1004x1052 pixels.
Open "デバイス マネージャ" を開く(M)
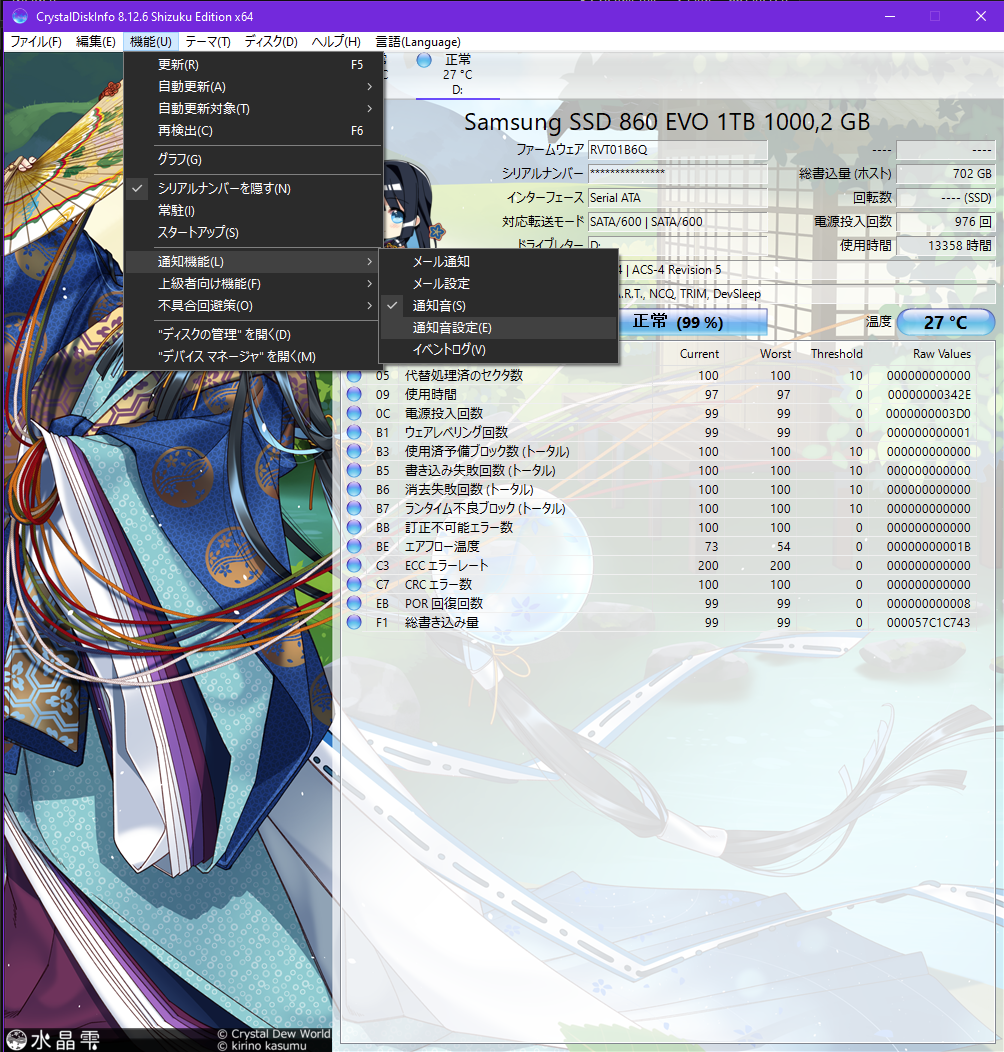click(x=254, y=356)
